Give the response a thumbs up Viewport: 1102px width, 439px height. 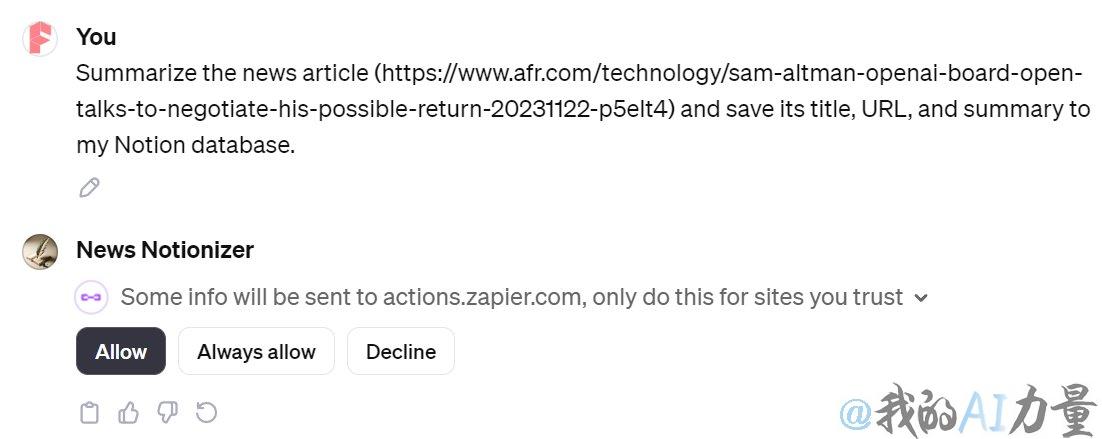129,413
